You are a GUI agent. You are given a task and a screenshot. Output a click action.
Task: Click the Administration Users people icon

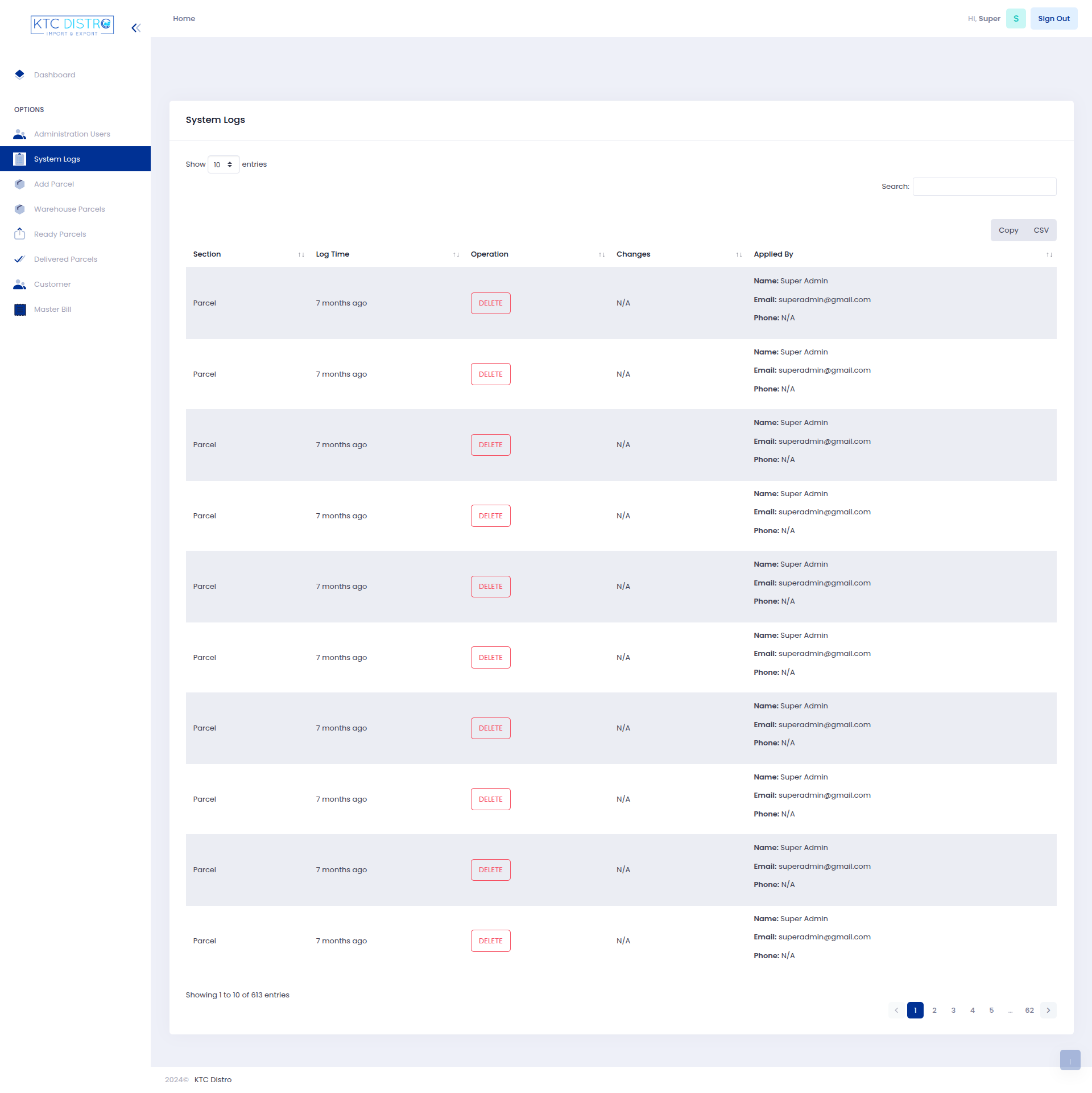pyautogui.click(x=20, y=134)
